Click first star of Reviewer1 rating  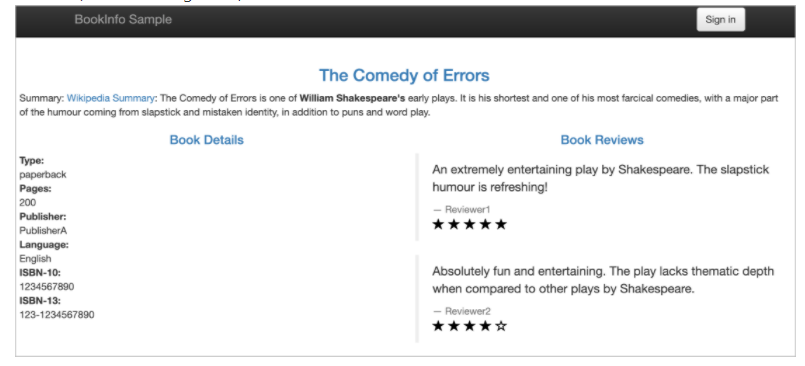pos(438,224)
